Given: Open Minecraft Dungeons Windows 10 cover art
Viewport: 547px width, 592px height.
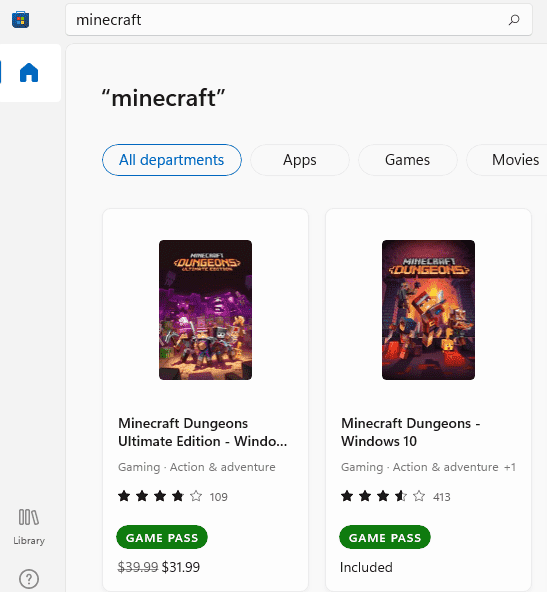Looking at the screenshot, I should (x=428, y=310).
